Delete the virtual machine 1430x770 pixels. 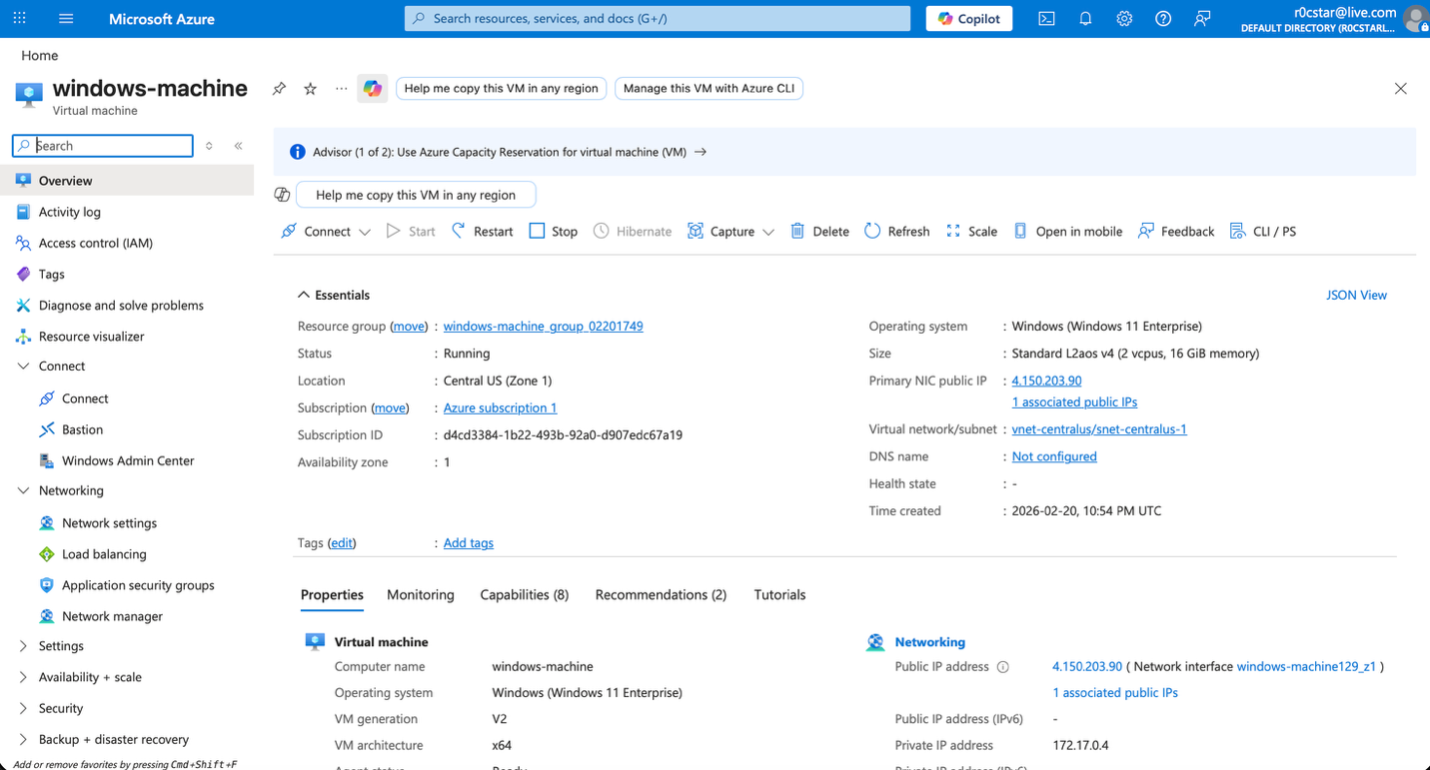(819, 231)
